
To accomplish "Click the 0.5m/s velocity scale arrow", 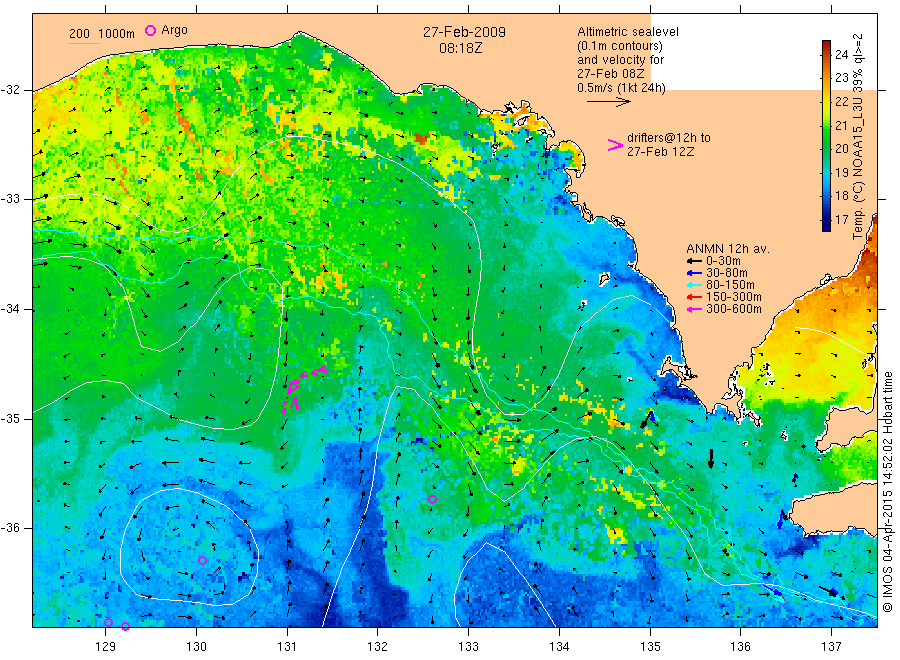I will (608, 102).
